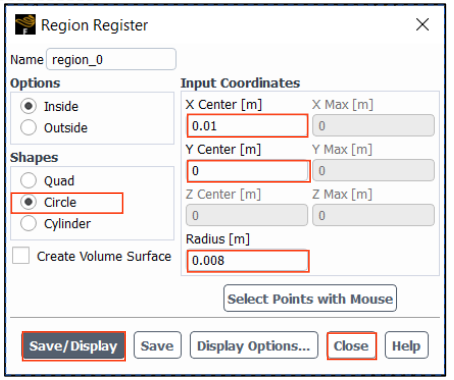
Task: Click the X Center input field
Action: click(247, 126)
